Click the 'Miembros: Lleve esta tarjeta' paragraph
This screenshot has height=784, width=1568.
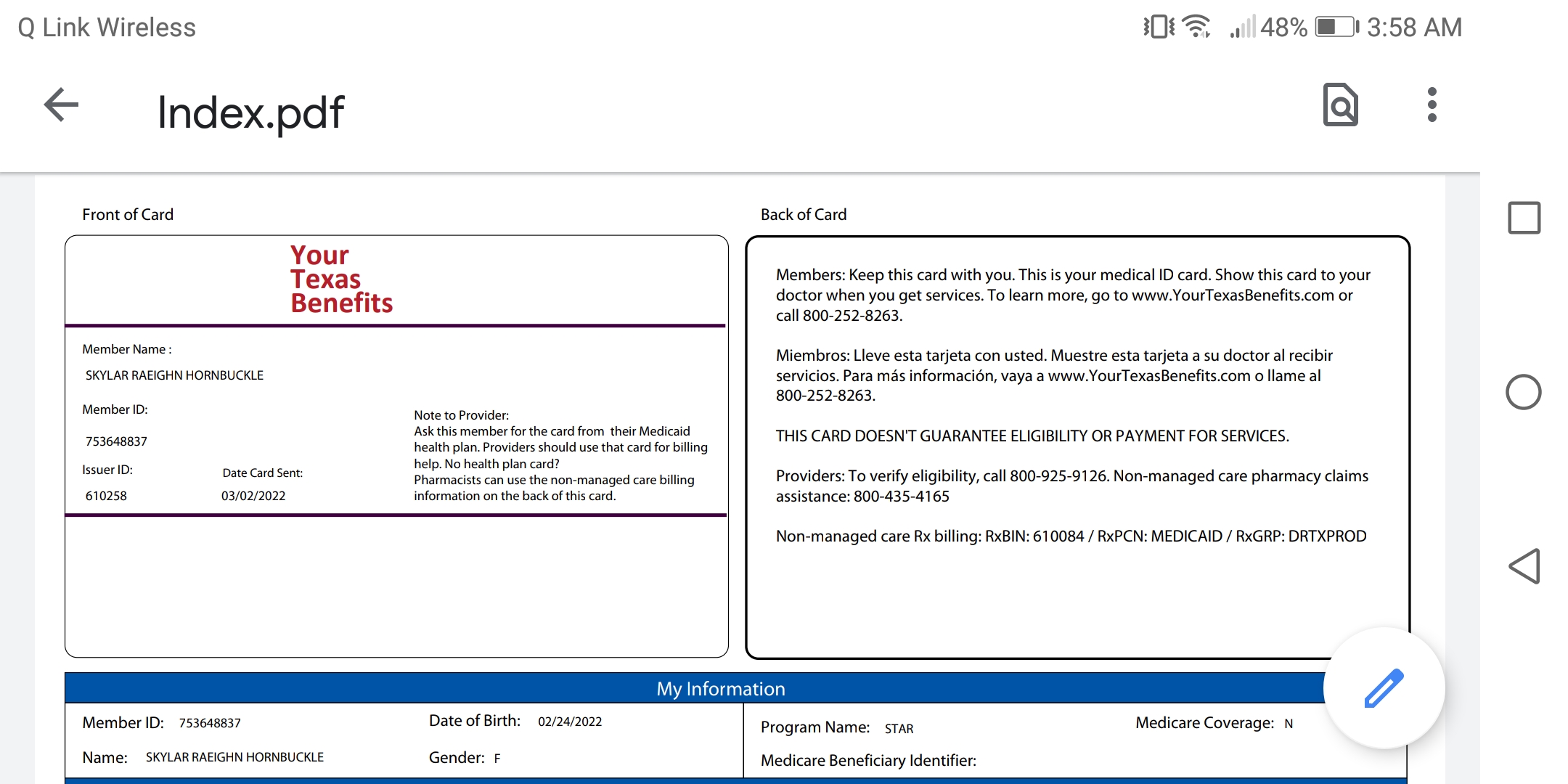[1054, 375]
